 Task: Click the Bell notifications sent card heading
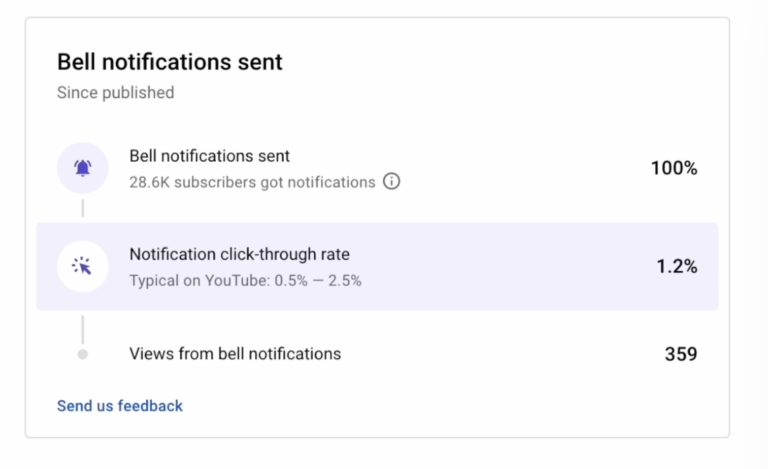[x=169, y=62]
